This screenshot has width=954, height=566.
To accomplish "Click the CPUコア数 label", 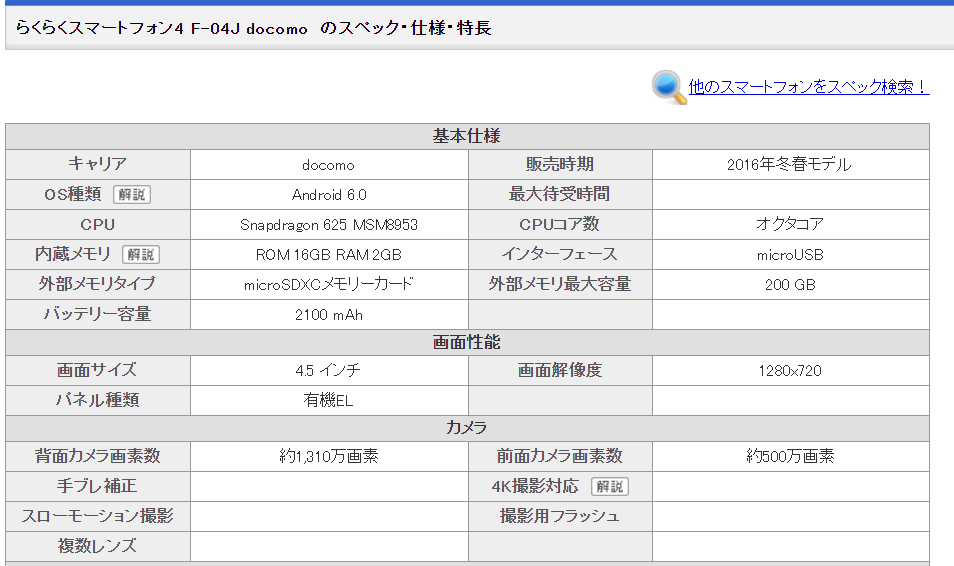I will point(560,224).
